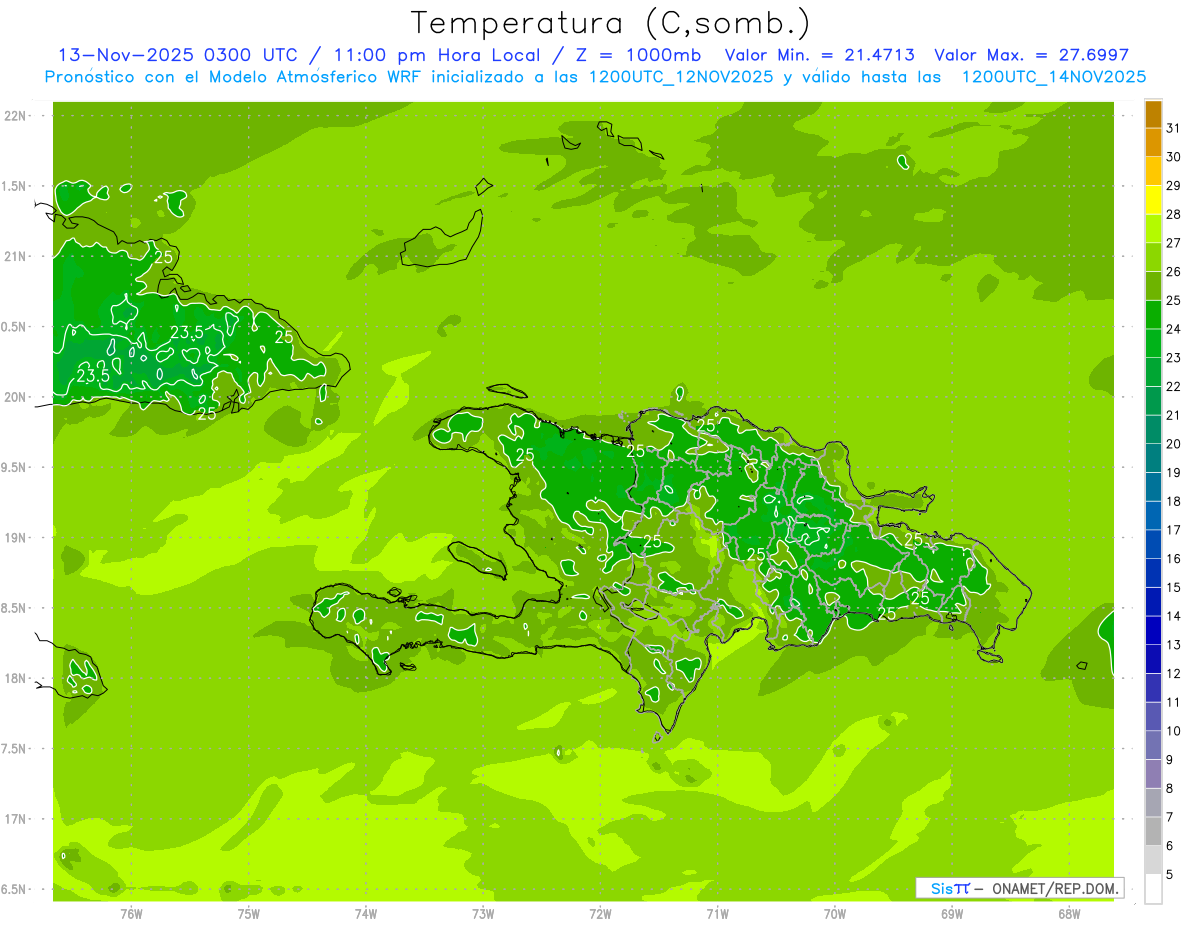Click the 69W longitude axis label
This screenshot has height=927, width=1200.
tap(952, 914)
